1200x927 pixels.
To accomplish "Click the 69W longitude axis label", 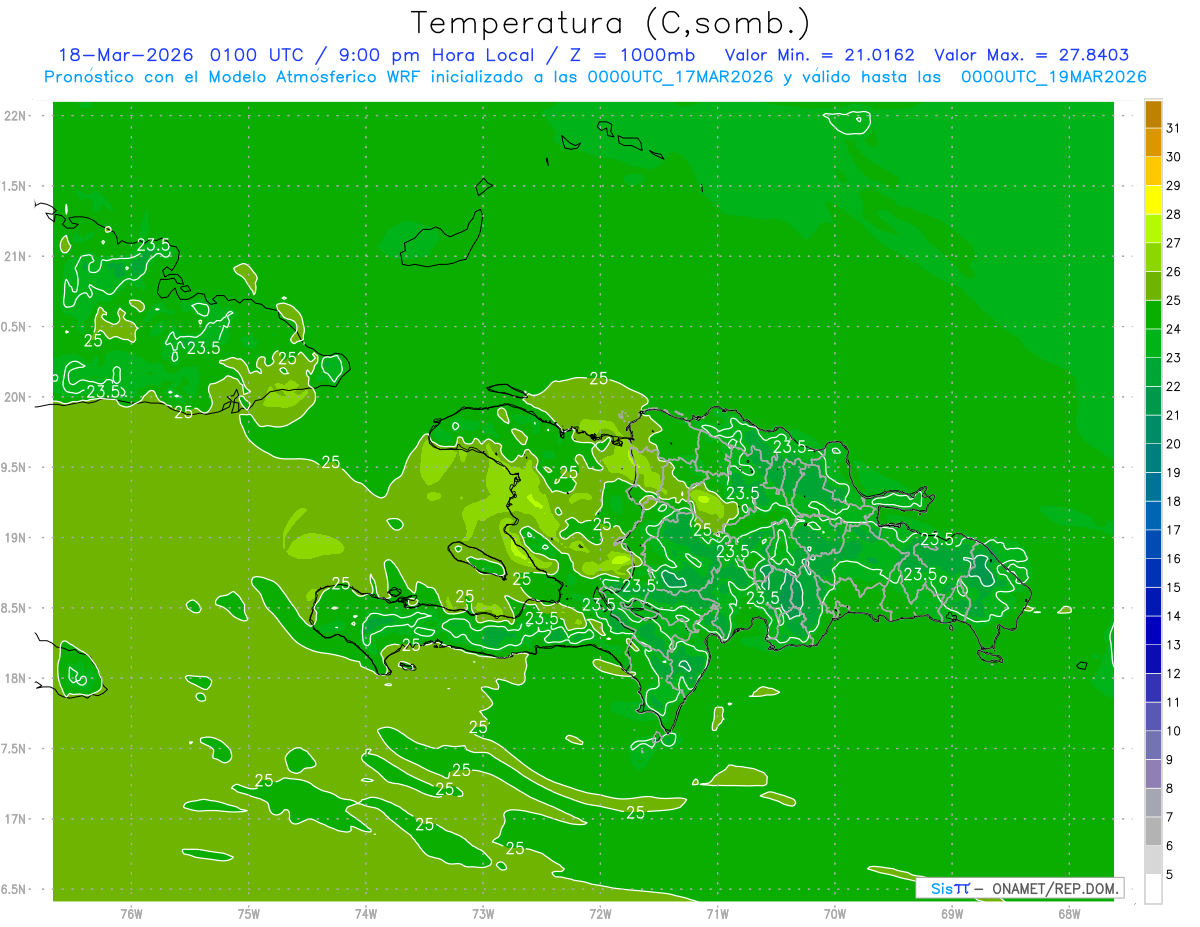I will coord(952,914).
